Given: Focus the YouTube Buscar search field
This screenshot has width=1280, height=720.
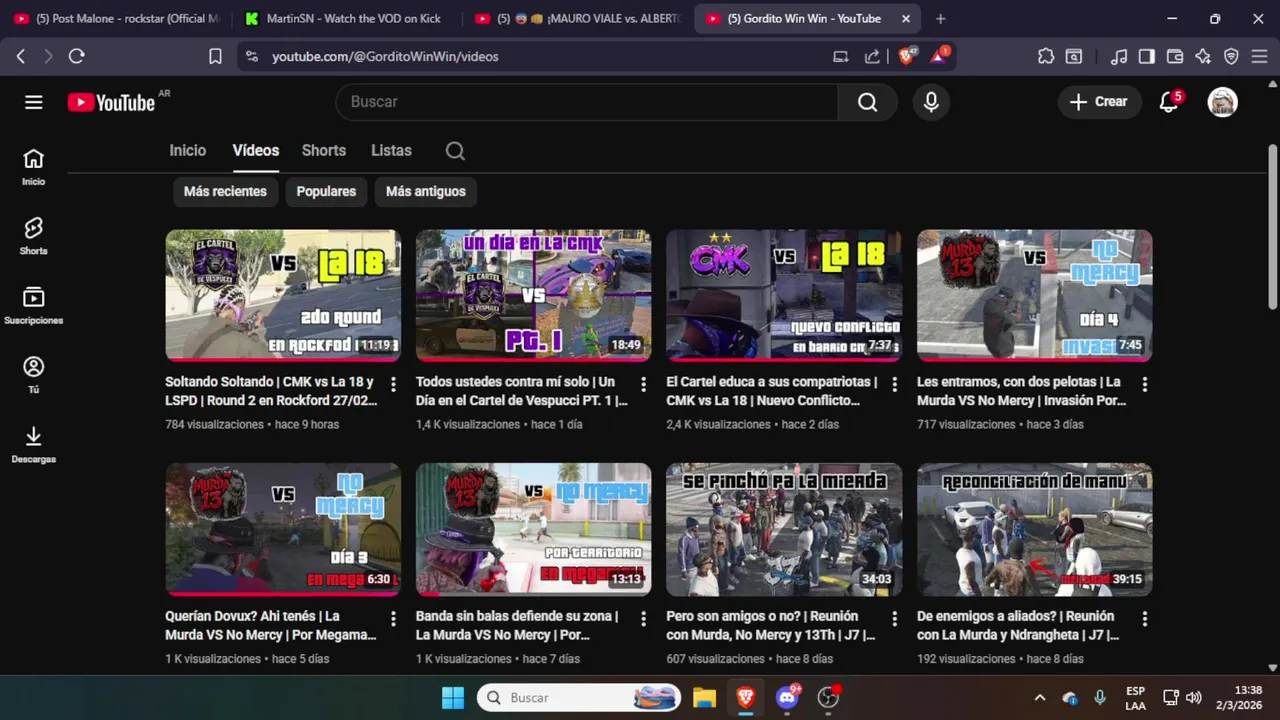Looking at the screenshot, I should pyautogui.click(x=587, y=102).
